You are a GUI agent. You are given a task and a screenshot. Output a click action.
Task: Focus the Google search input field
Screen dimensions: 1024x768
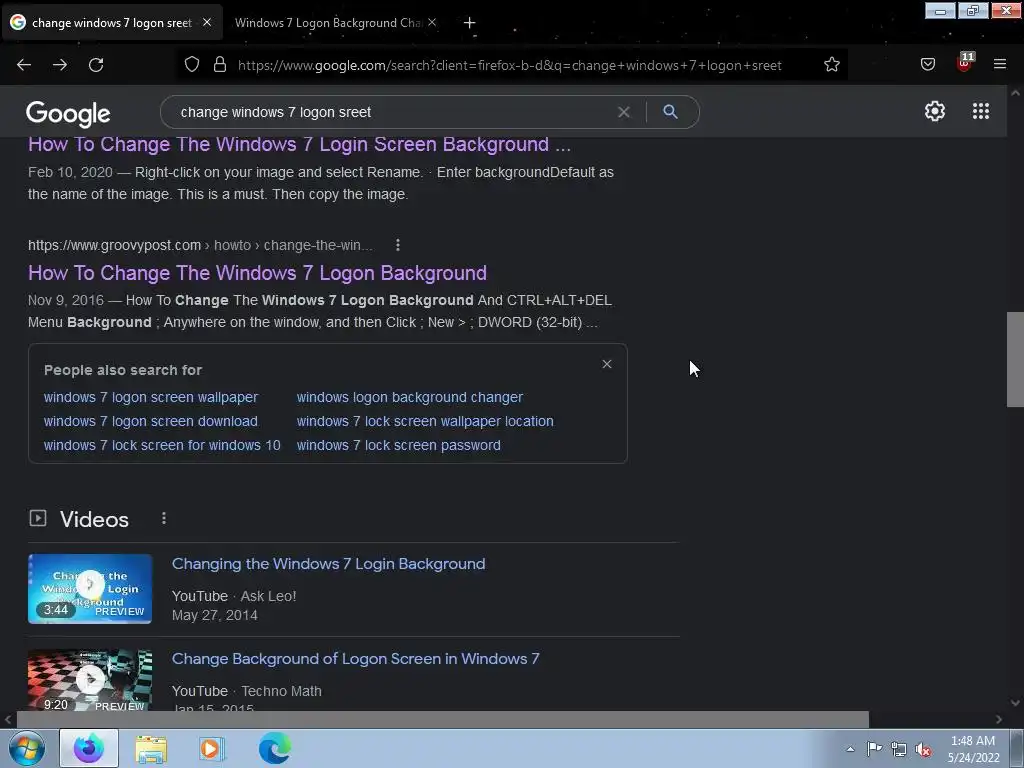point(392,112)
